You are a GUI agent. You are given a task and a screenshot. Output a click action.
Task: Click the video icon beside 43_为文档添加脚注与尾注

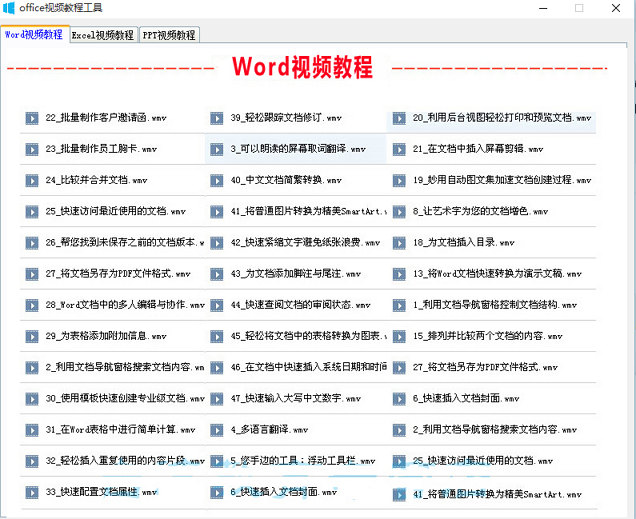click(x=217, y=274)
